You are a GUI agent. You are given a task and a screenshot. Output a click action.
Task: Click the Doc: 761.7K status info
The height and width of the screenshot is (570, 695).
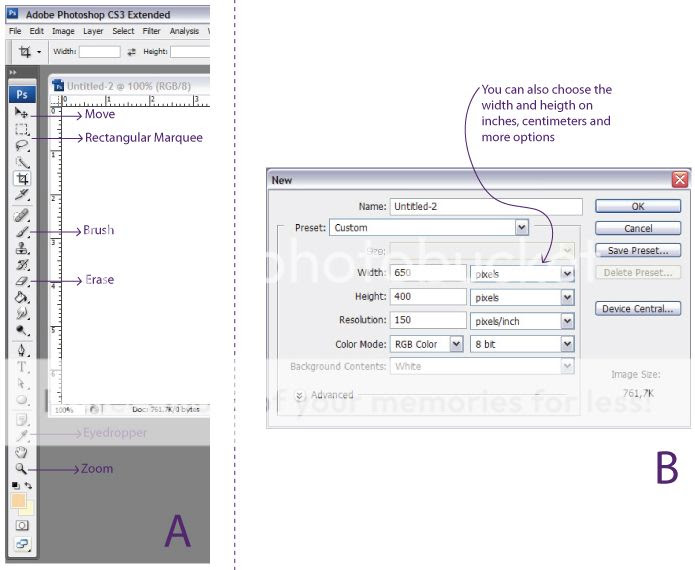pyautogui.click(x=165, y=409)
